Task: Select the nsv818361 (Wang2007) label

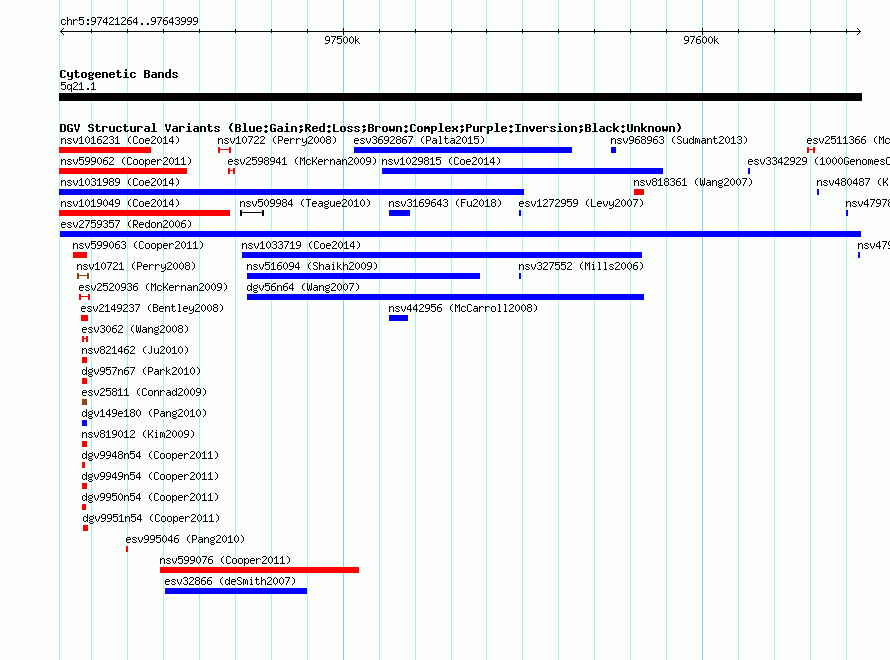Action: (693, 182)
